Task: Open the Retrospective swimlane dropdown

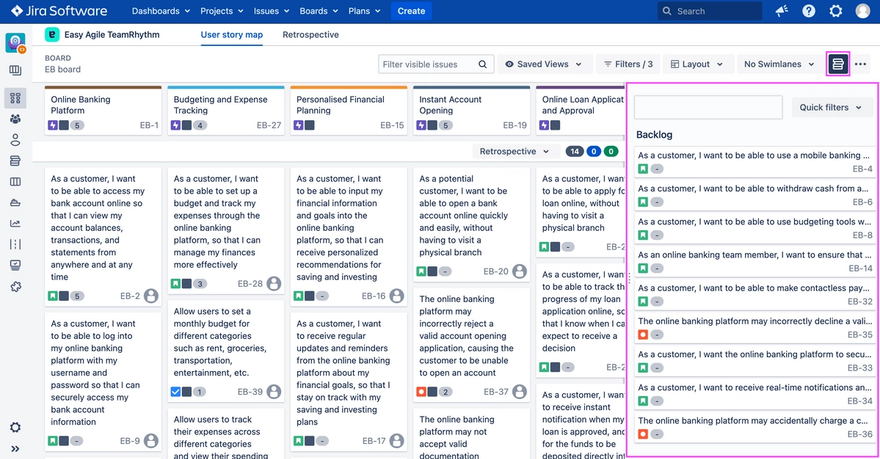Action: pyautogui.click(x=515, y=151)
